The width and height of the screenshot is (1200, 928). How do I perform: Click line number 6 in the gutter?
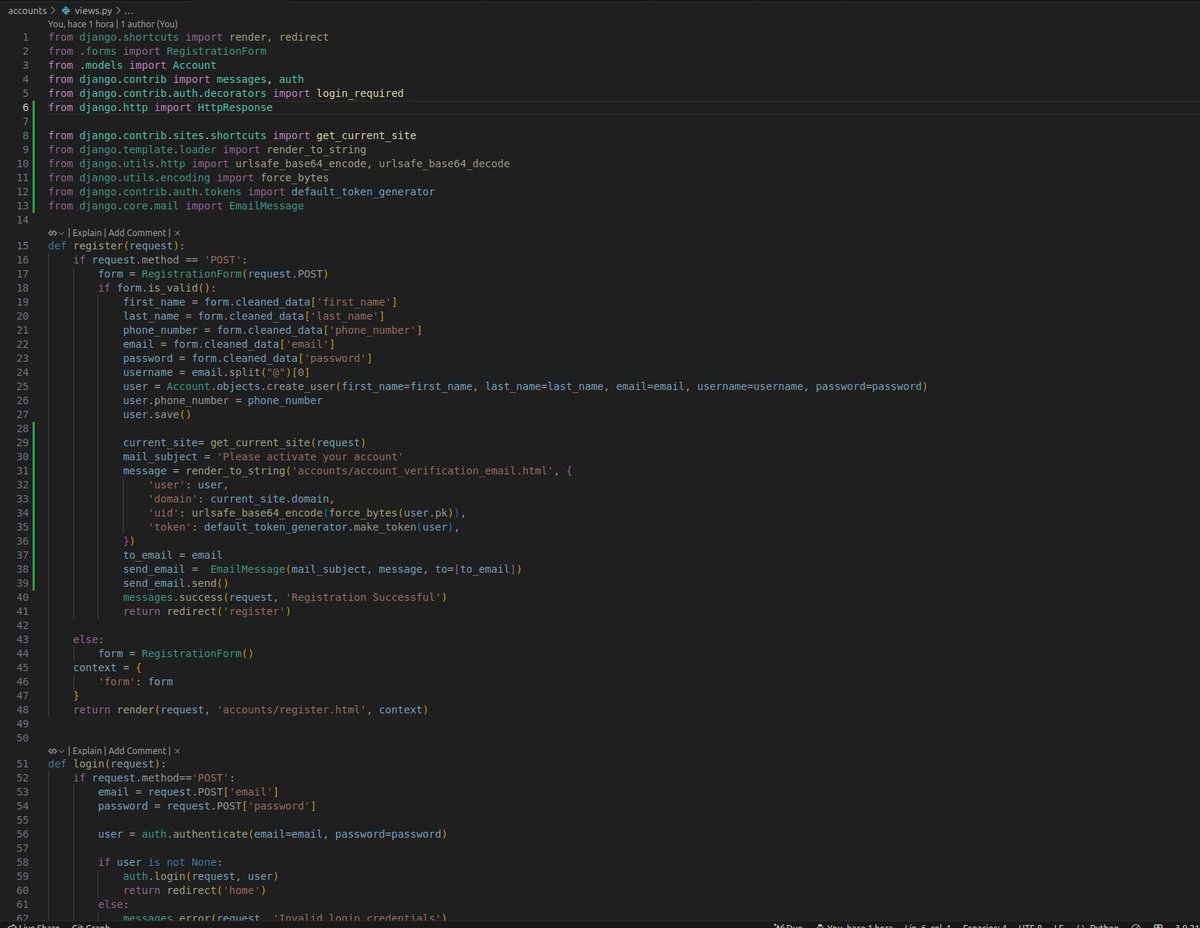pyautogui.click(x=25, y=107)
